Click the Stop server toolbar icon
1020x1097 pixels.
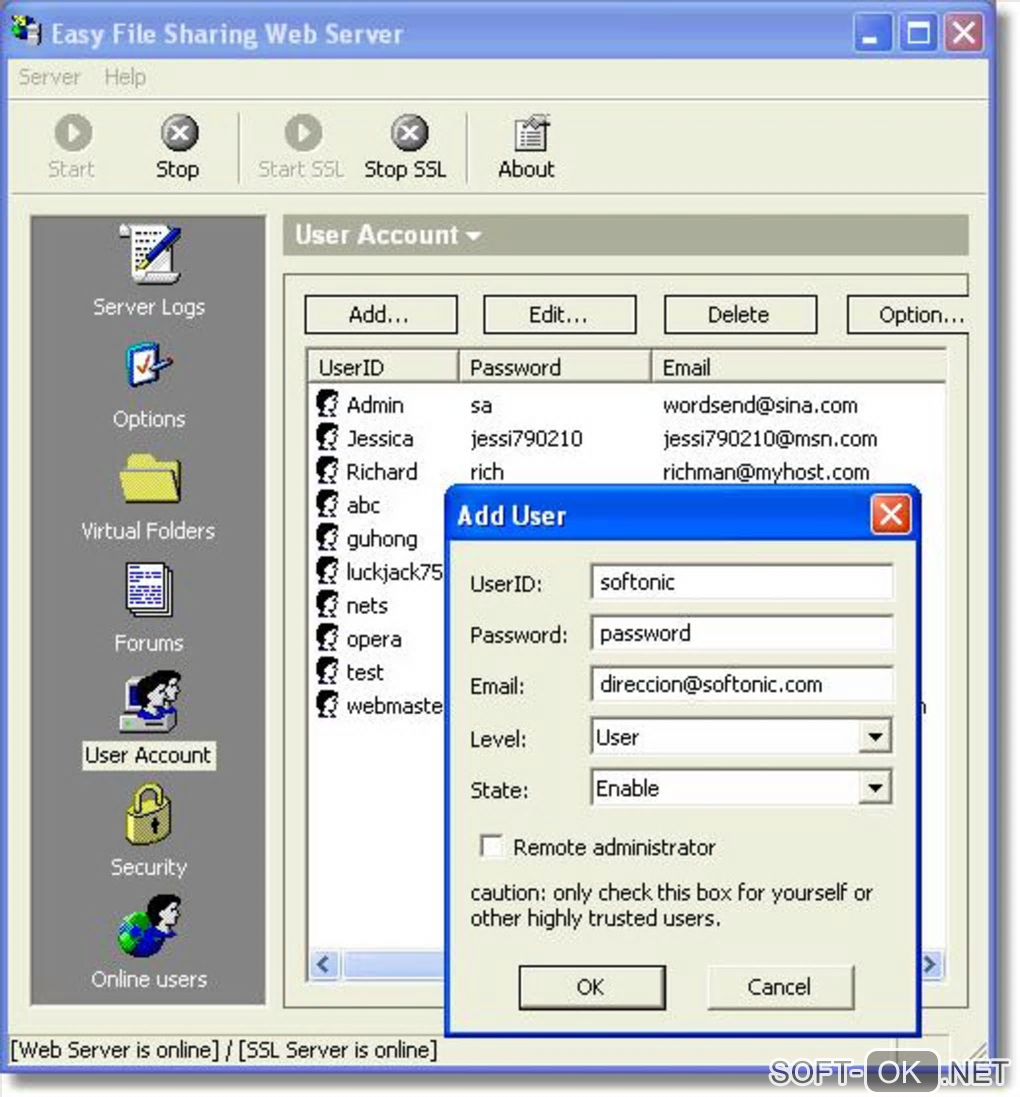click(179, 133)
